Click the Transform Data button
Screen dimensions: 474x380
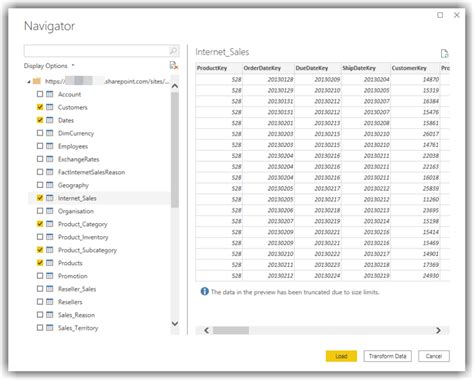(x=388, y=356)
